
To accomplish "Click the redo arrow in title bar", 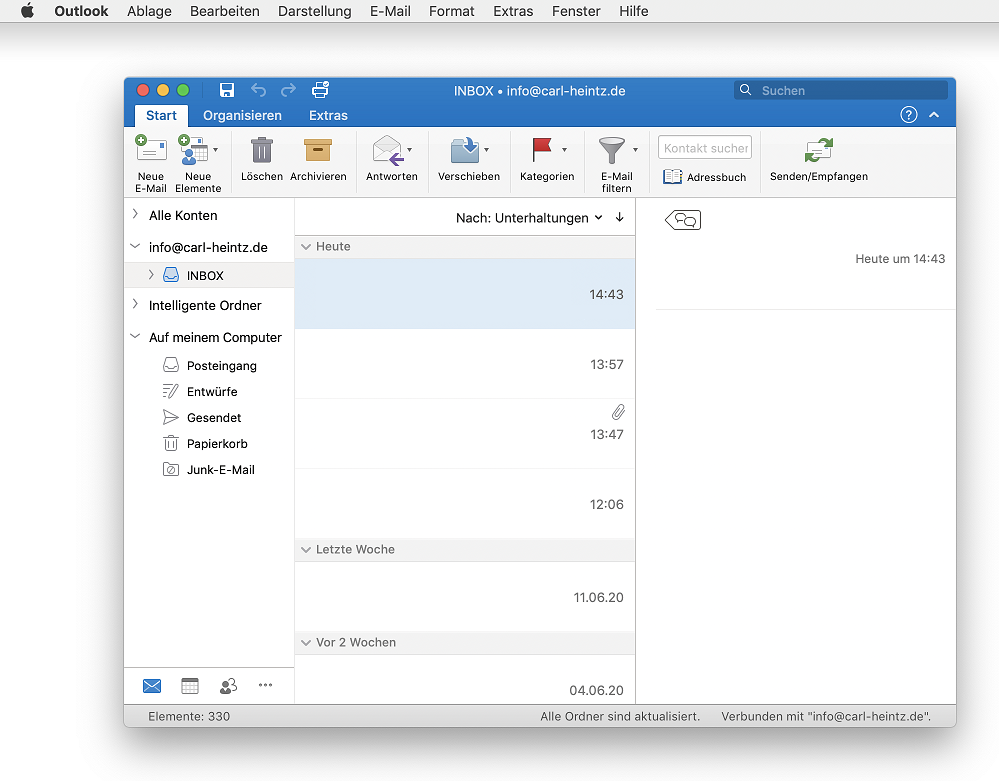I will [x=289, y=90].
